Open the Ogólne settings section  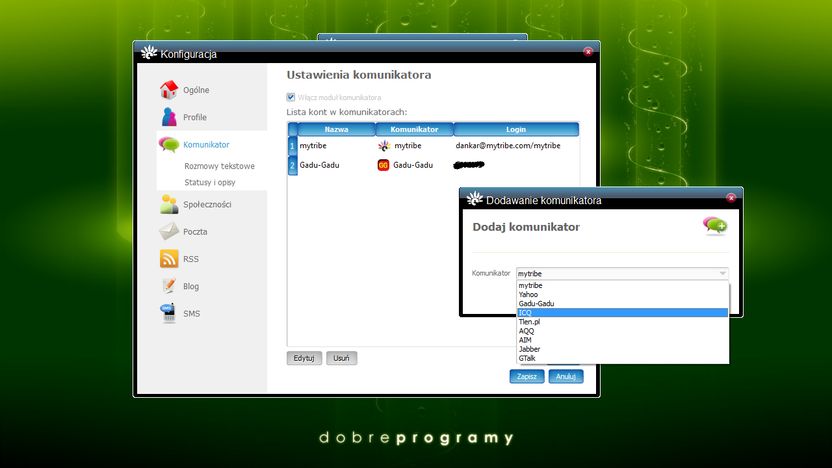[x=196, y=90]
